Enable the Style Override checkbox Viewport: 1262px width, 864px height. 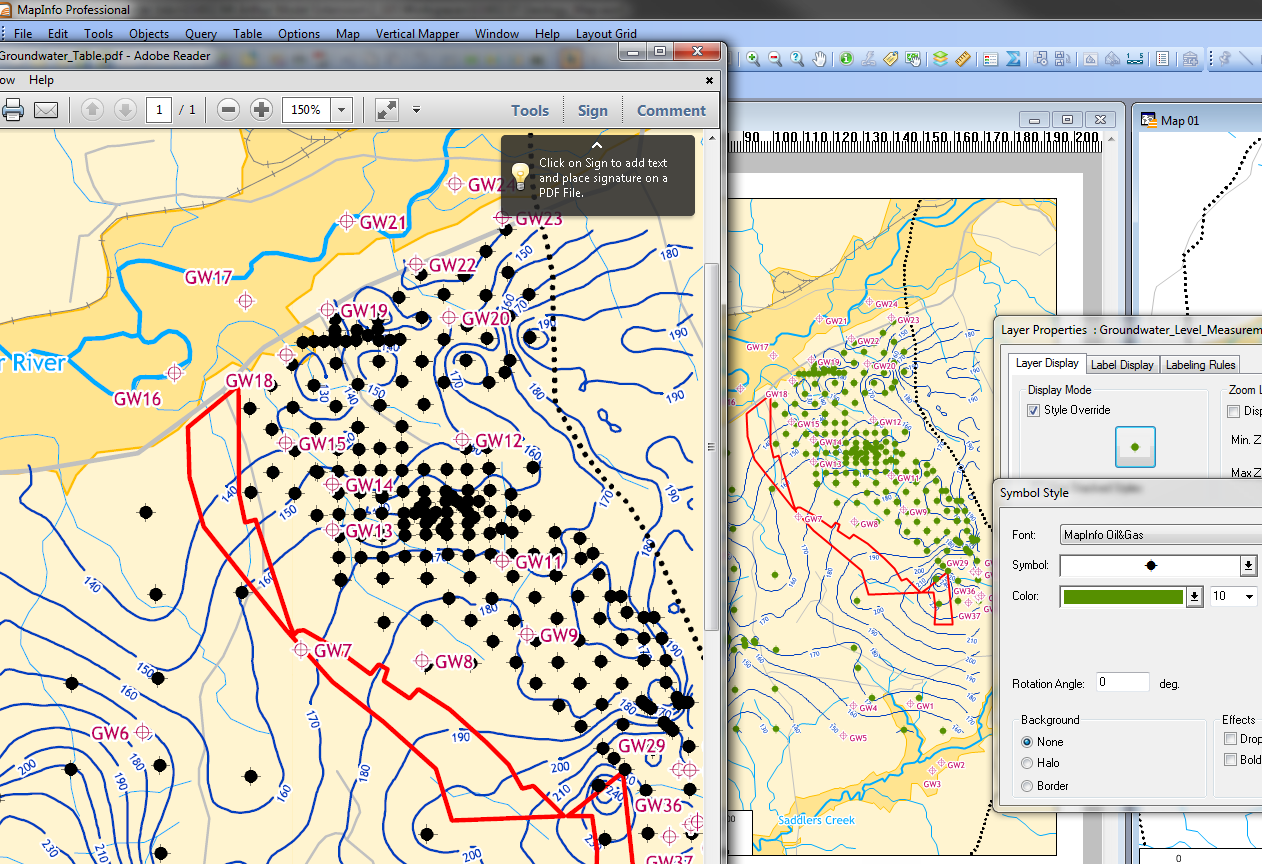(1033, 409)
